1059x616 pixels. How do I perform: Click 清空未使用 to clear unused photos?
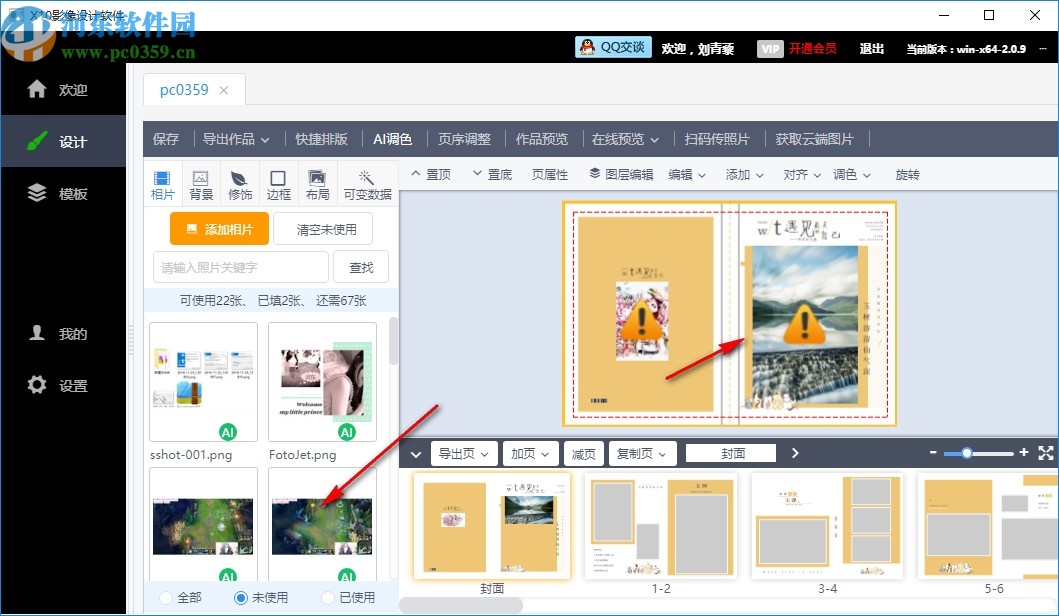coord(322,229)
